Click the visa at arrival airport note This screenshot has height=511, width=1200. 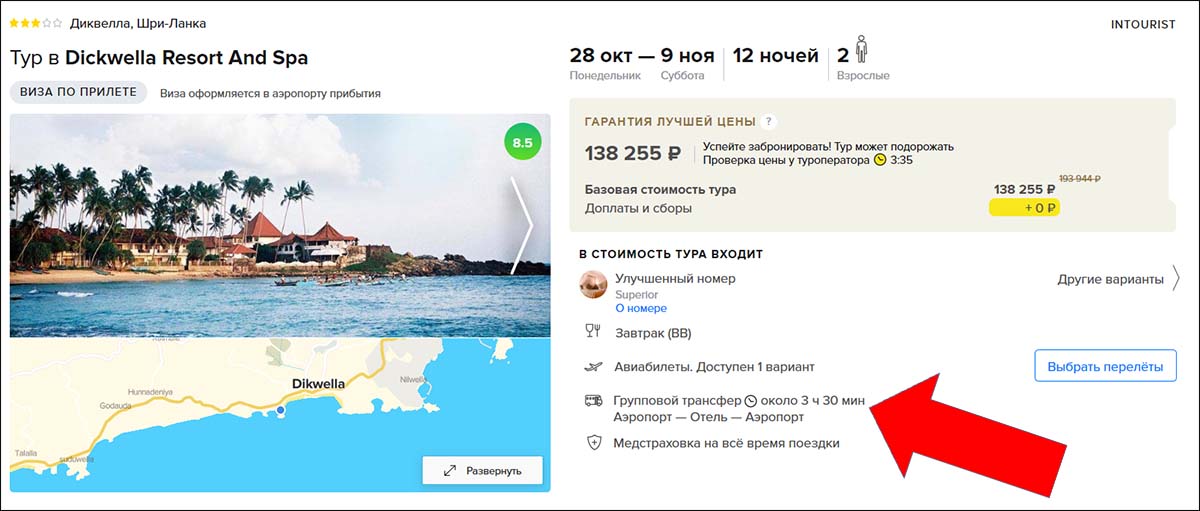270,93
